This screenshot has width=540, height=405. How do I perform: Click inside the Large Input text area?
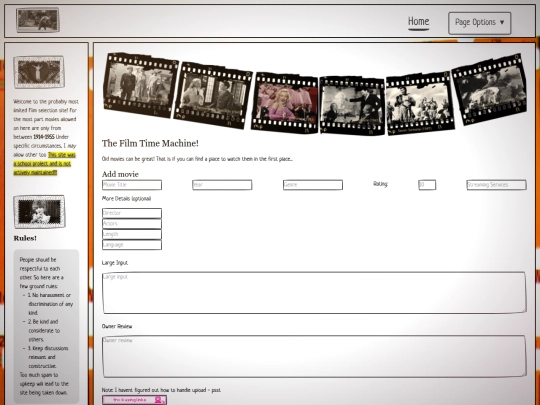314,293
